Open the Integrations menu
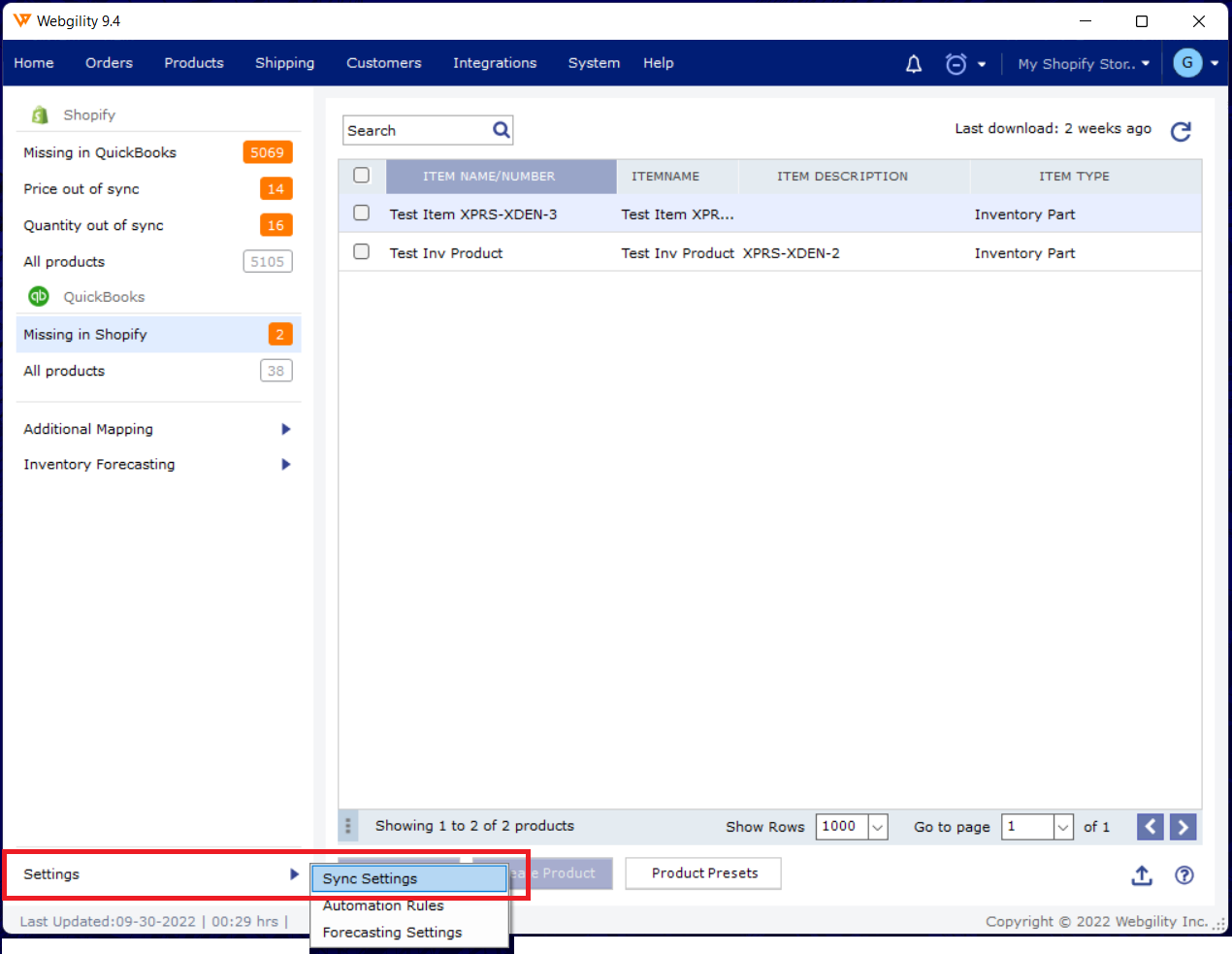The height and width of the screenshot is (954, 1232). (x=495, y=63)
